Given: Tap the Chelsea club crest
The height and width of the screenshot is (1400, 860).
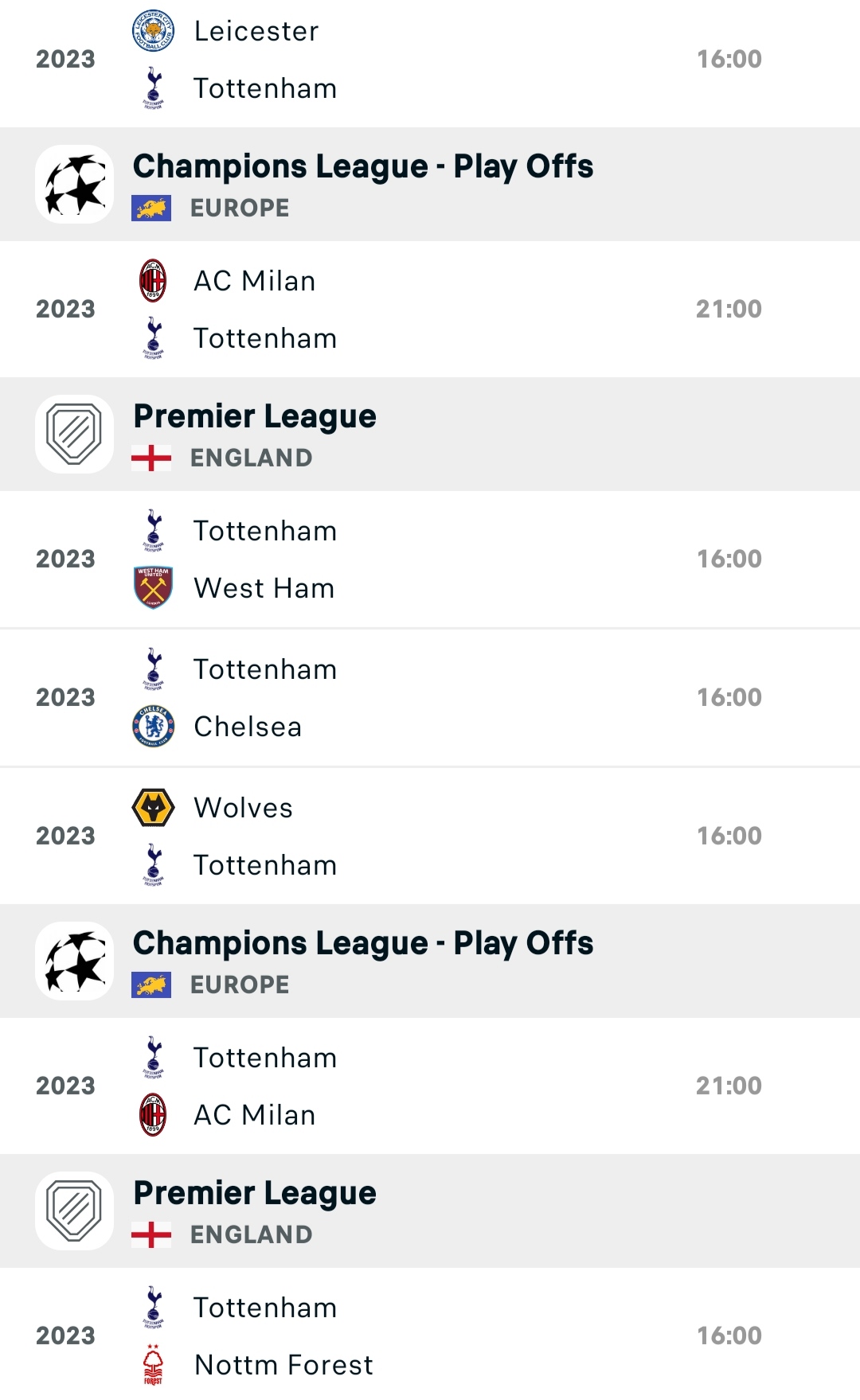Looking at the screenshot, I should click(x=153, y=727).
